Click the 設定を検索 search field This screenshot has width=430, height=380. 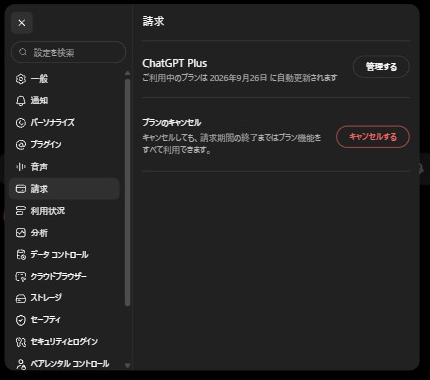point(69,52)
